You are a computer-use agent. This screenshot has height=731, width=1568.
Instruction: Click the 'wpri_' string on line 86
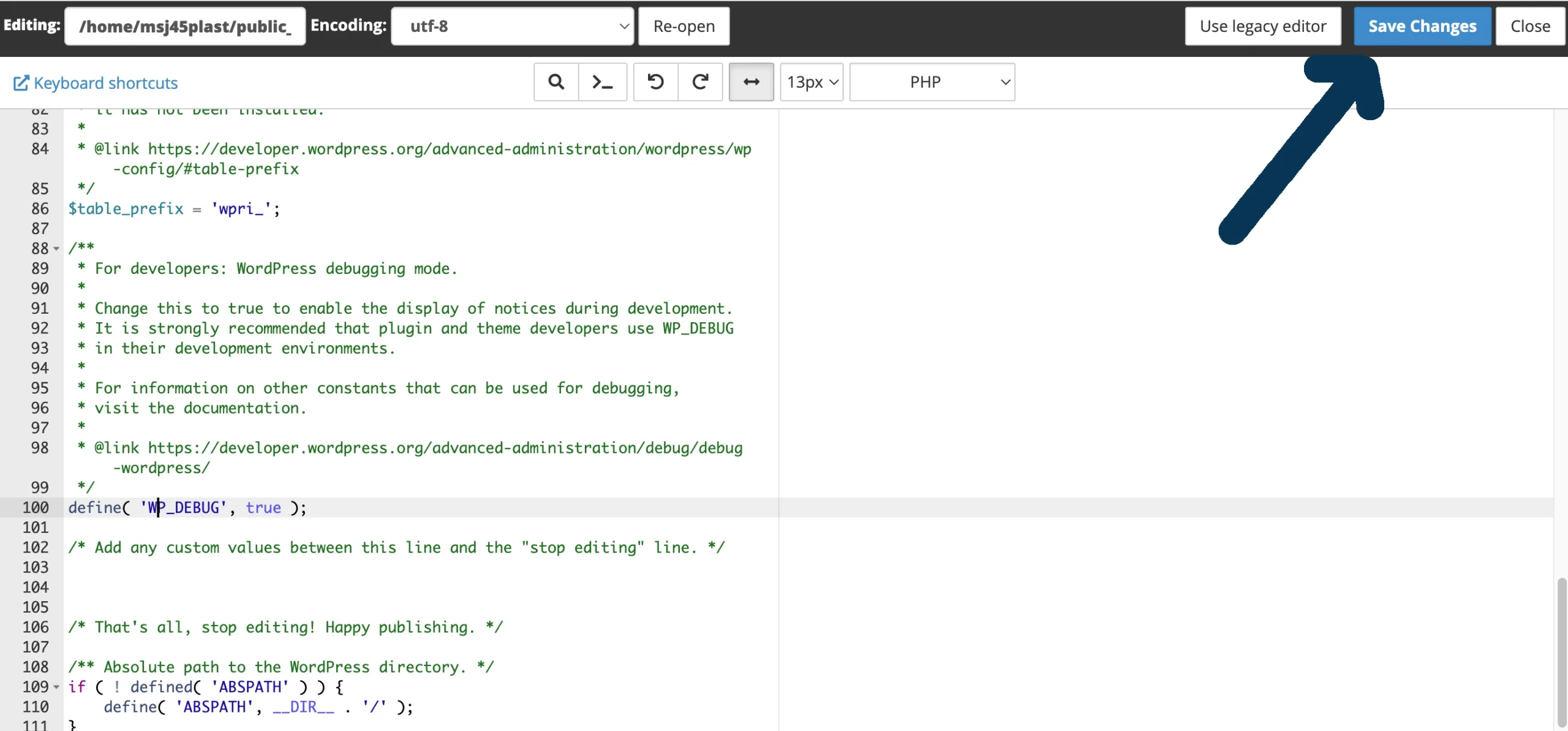pos(241,209)
